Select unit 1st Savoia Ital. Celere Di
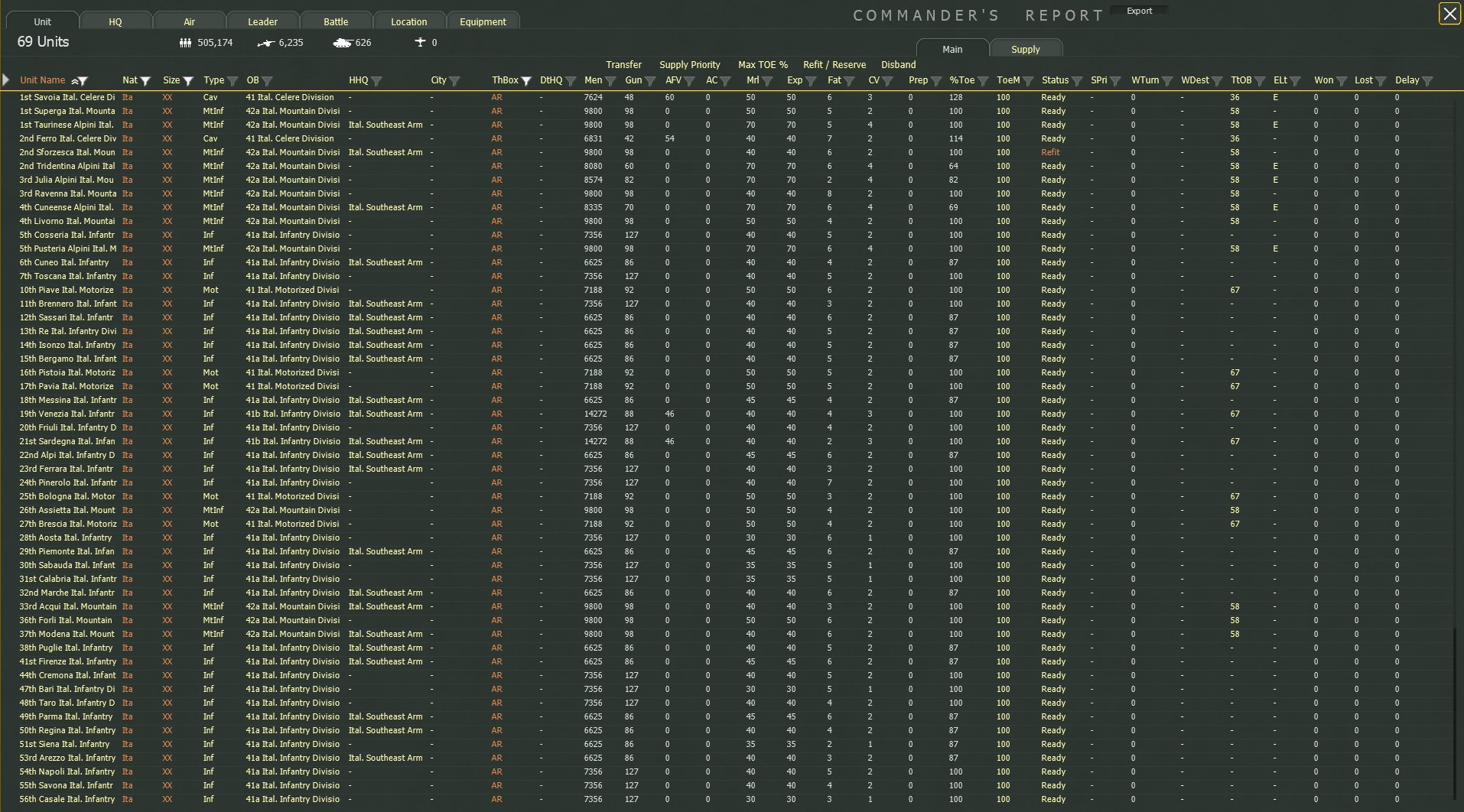This screenshot has height=812, width=1464. tap(67, 98)
